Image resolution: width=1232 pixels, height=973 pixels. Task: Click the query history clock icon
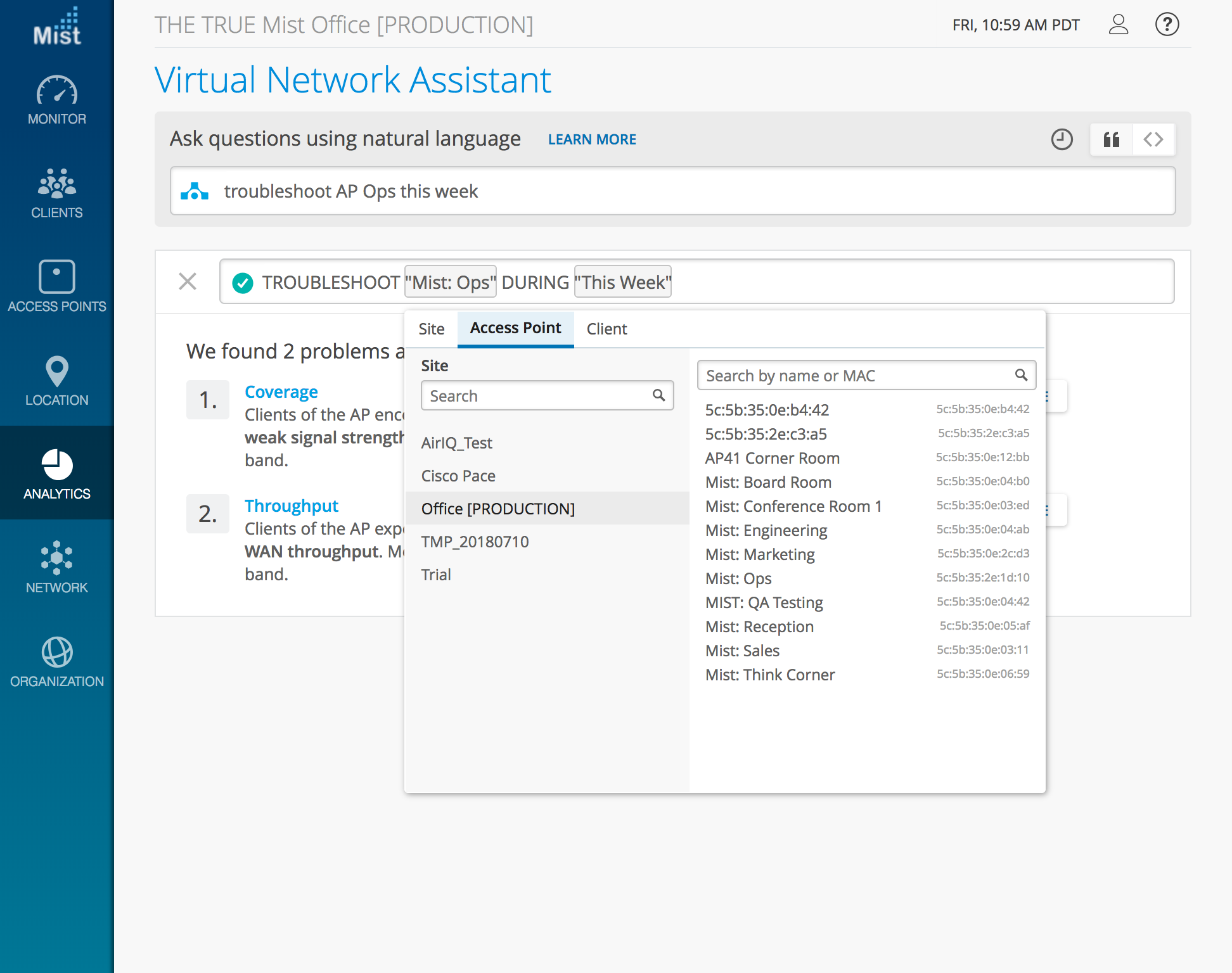[1062, 139]
